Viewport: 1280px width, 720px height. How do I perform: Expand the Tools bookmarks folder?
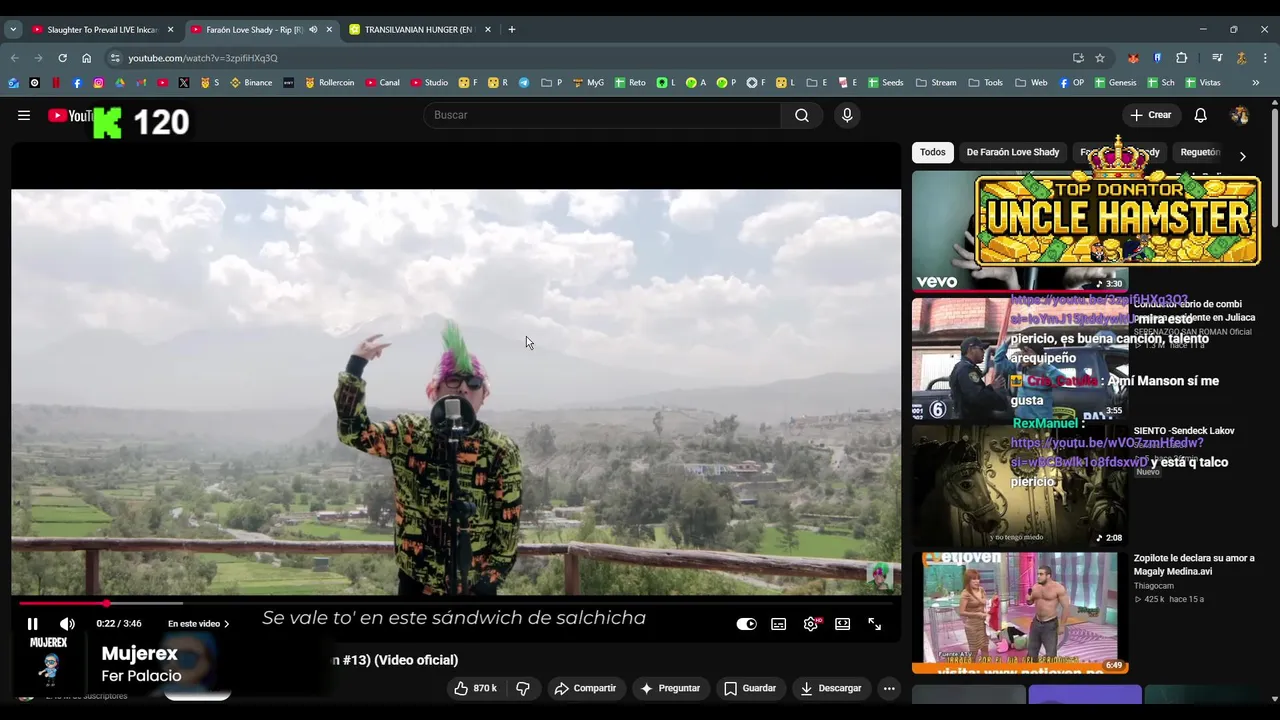coord(985,83)
